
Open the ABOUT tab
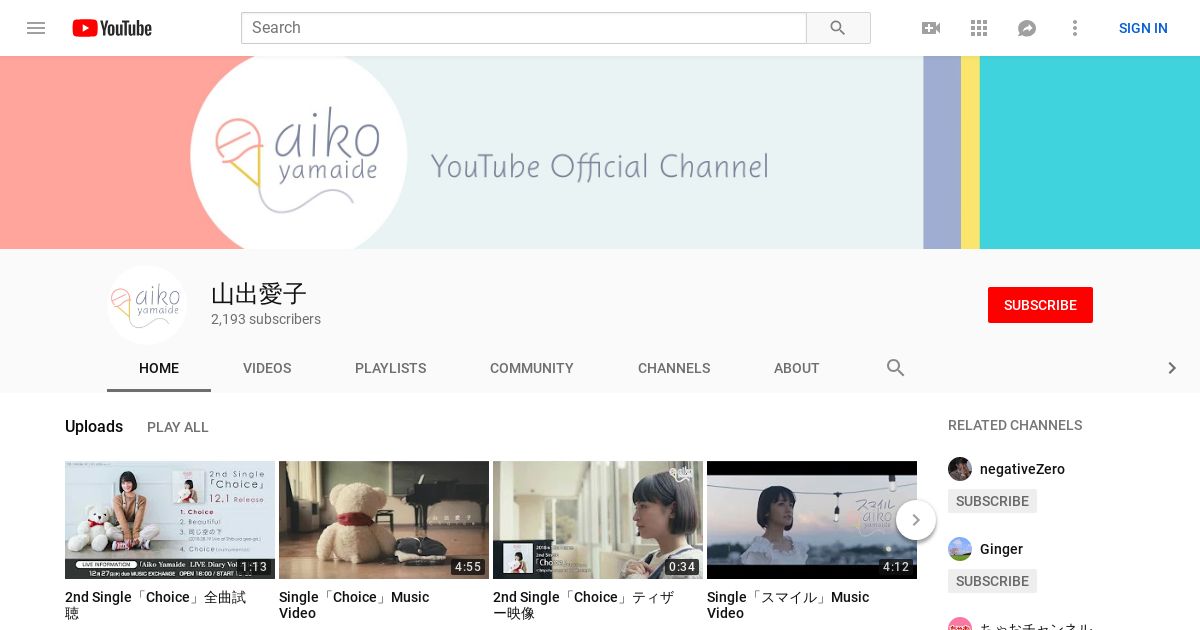point(797,368)
